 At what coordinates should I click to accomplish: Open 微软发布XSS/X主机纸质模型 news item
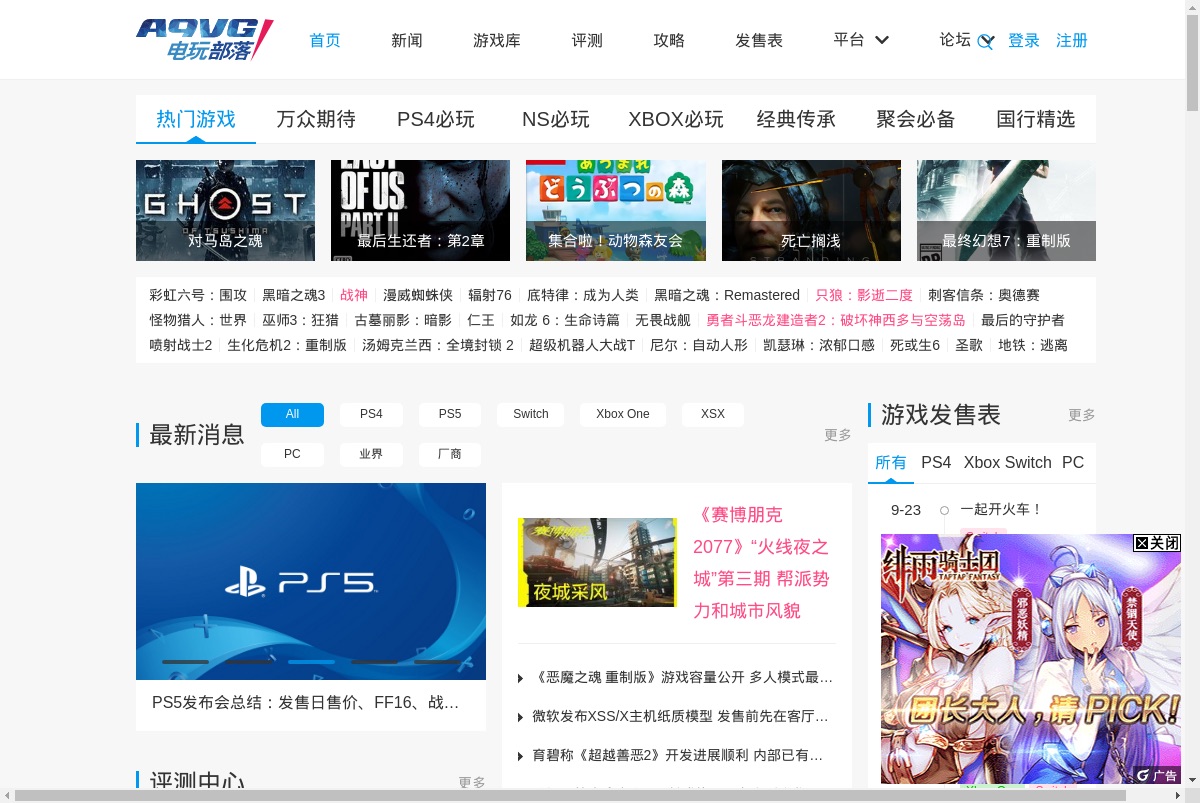click(681, 716)
